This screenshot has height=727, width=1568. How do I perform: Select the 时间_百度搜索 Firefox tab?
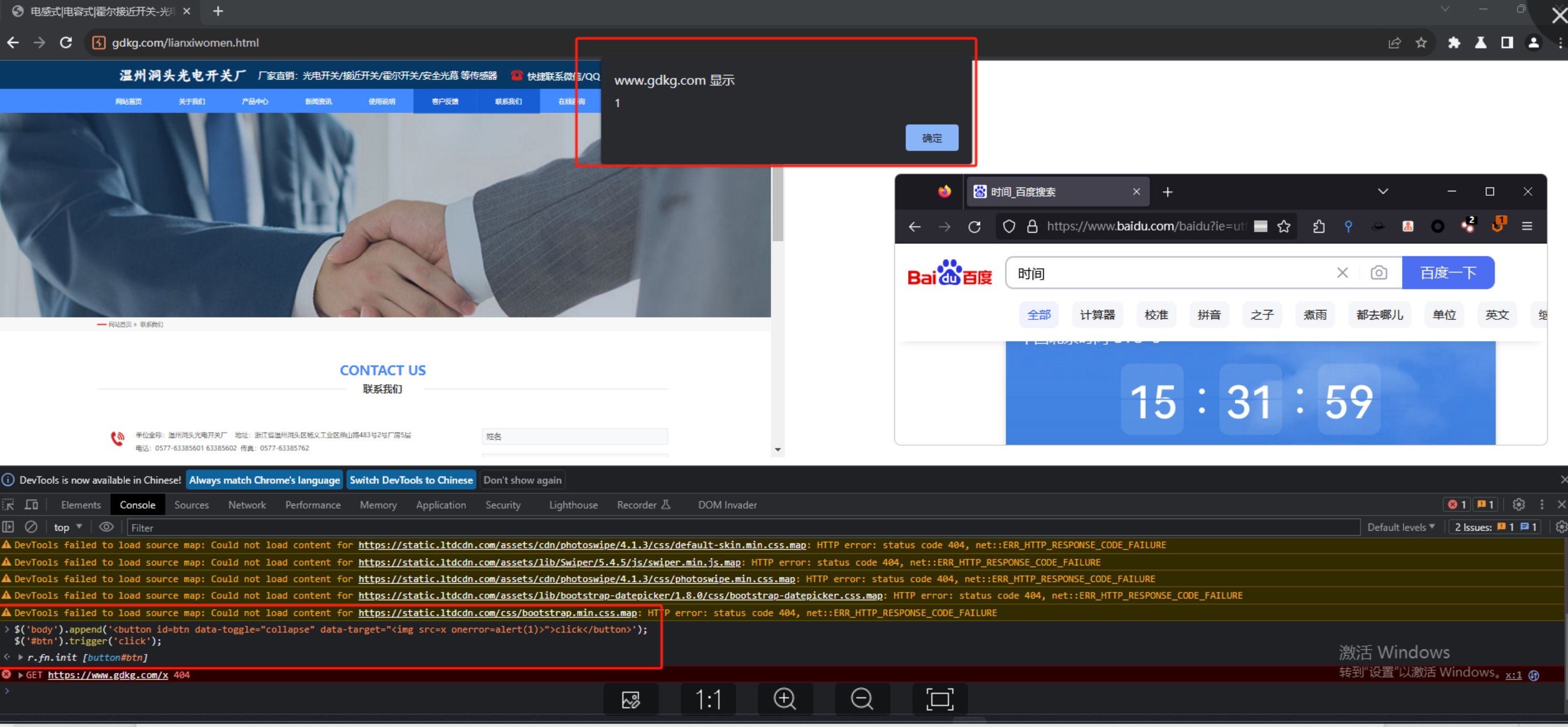1058,191
